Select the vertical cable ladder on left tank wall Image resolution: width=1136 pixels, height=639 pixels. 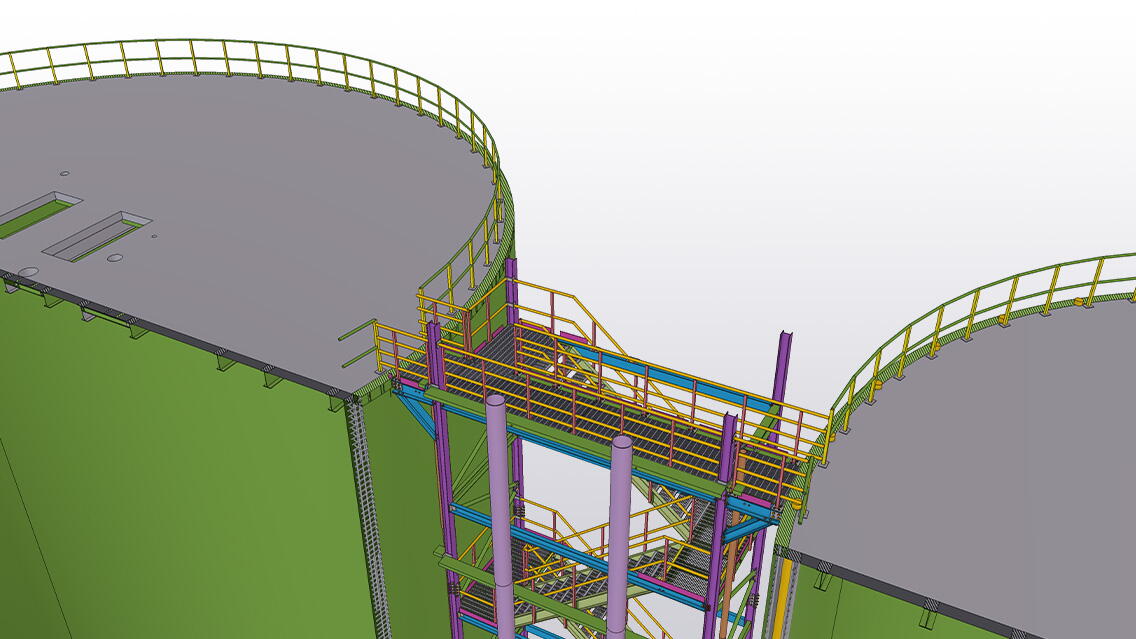[x=368, y=518]
